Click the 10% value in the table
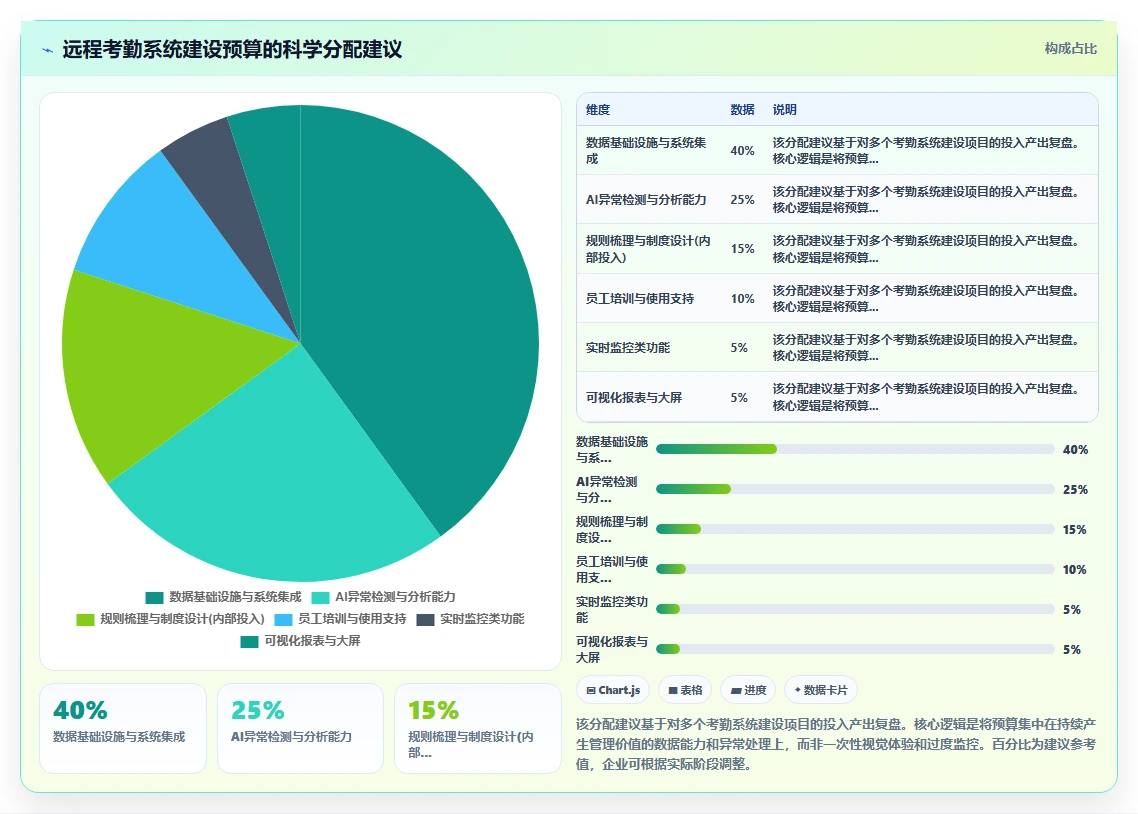The width and height of the screenshot is (1138, 814). [x=742, y=298]
